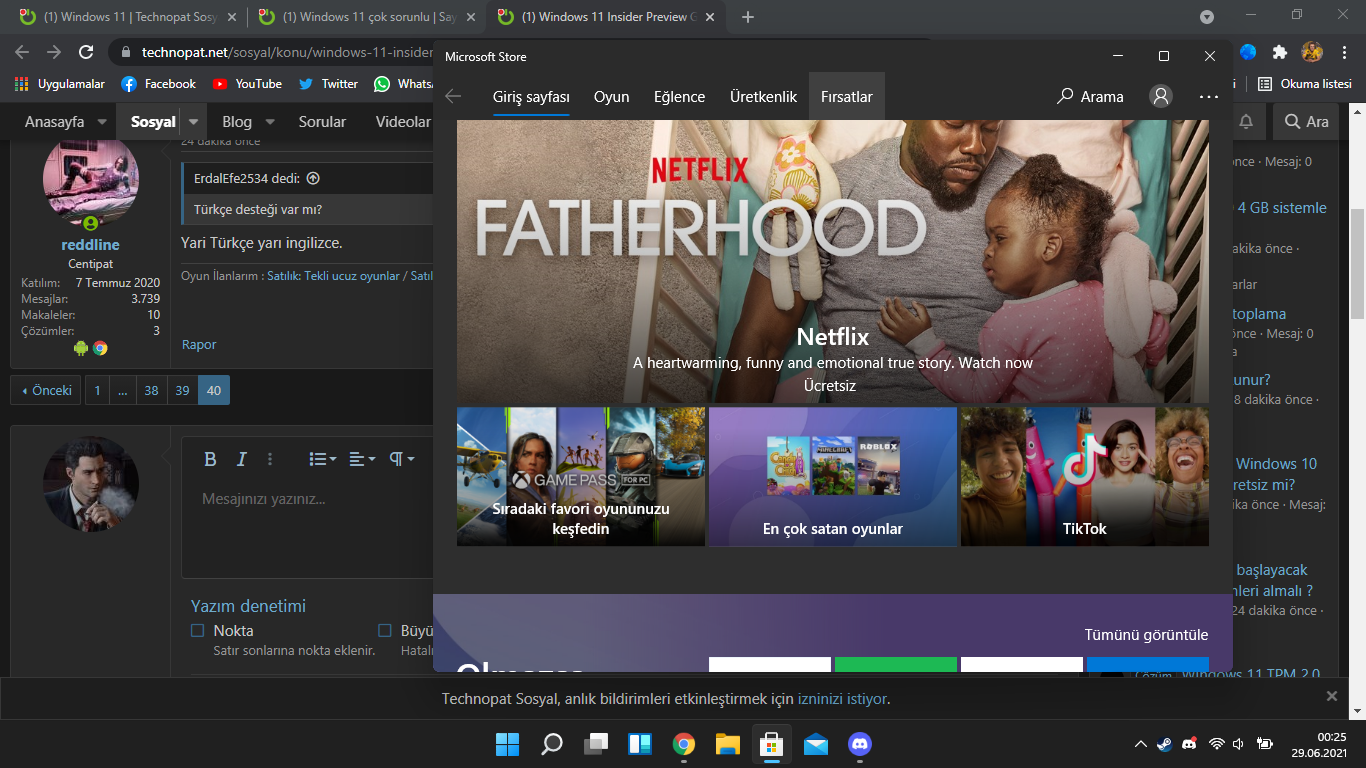Open the Chrome three-dot menu
The image size is (1366, 768).
(x=1343, y=52)
